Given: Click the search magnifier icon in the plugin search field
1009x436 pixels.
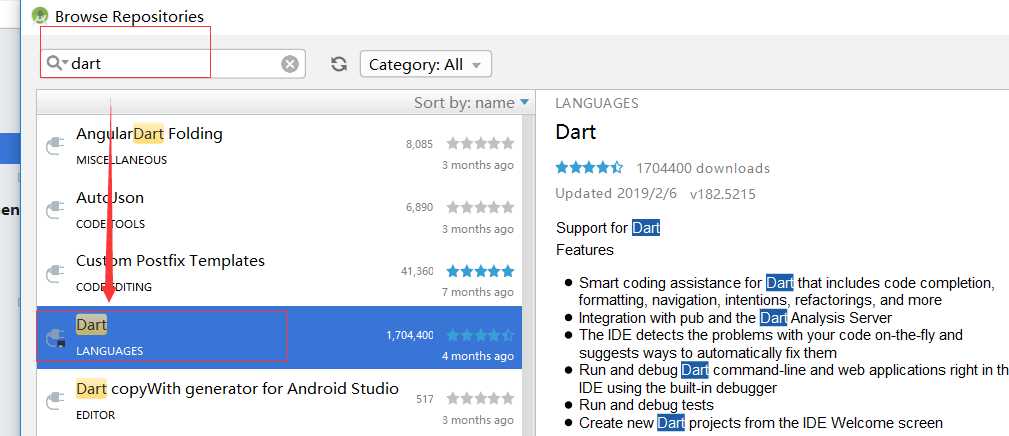Looking at the screenshot, I should (x=57, y=63).
